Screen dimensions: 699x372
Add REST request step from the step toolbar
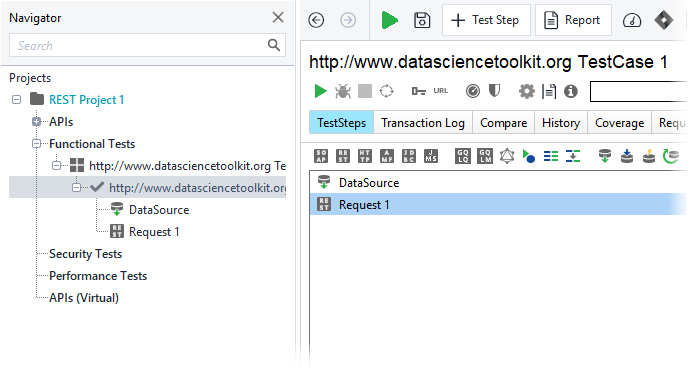(343, 156)
